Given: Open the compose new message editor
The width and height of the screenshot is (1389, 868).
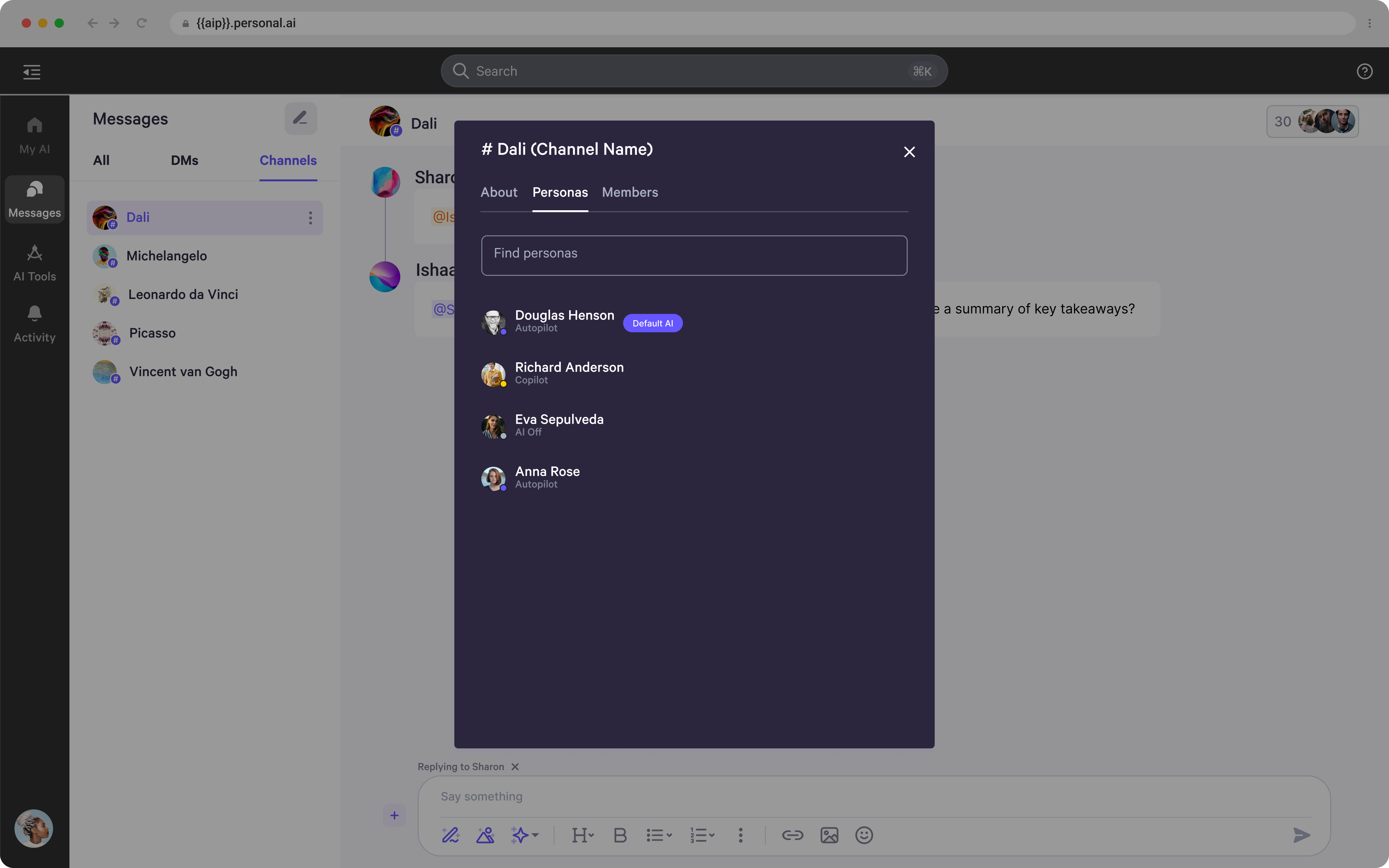Looking at the screenshot, I should [x=301, y=118].
